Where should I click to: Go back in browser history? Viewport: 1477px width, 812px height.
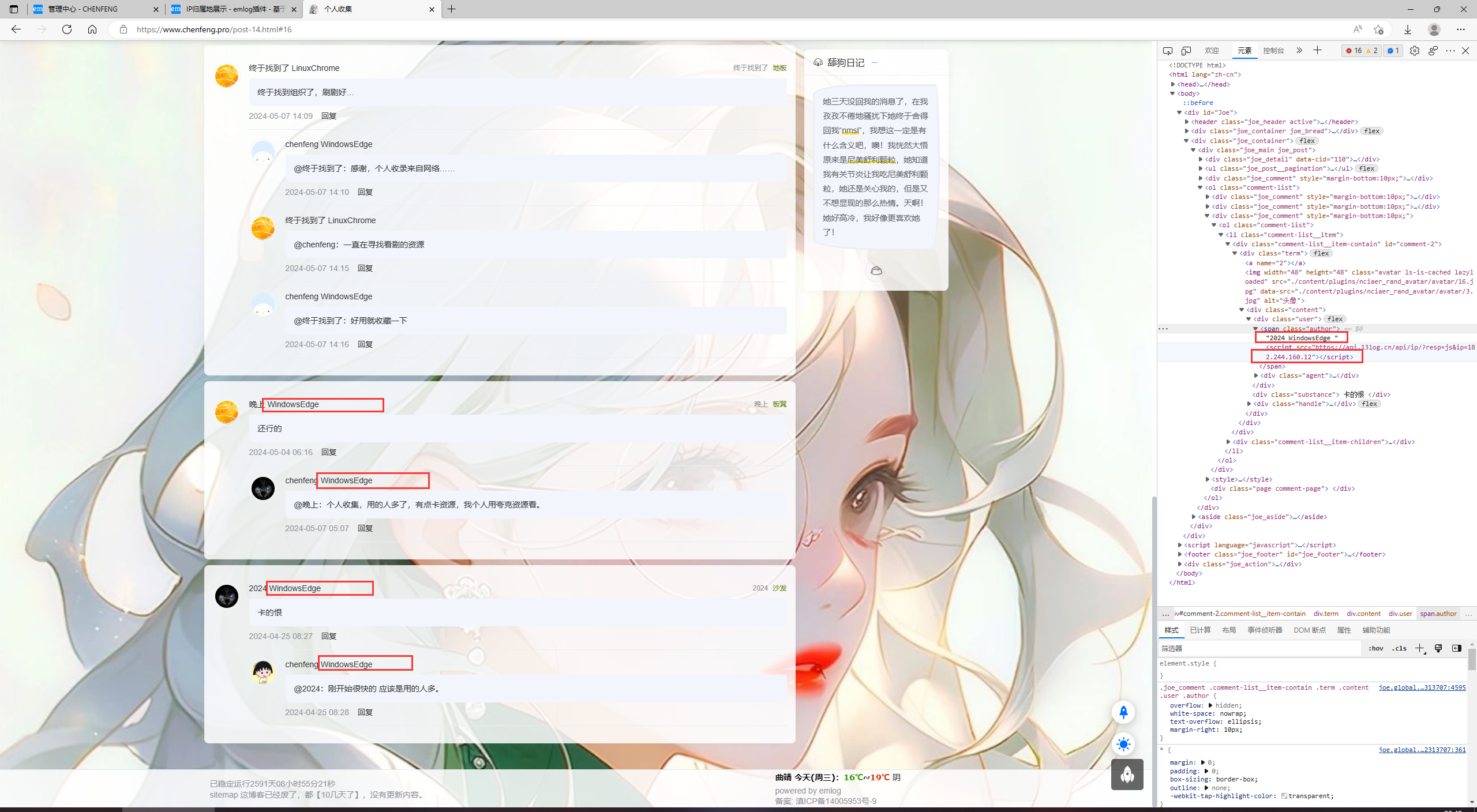tap(16, 29)
